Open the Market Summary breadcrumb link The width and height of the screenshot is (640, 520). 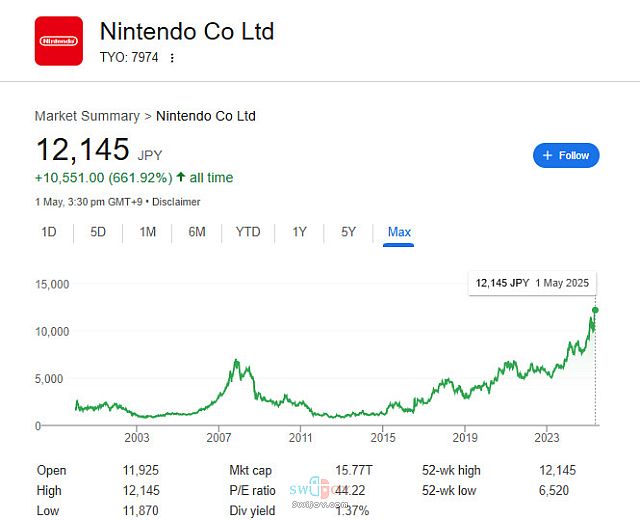point(87,116)
